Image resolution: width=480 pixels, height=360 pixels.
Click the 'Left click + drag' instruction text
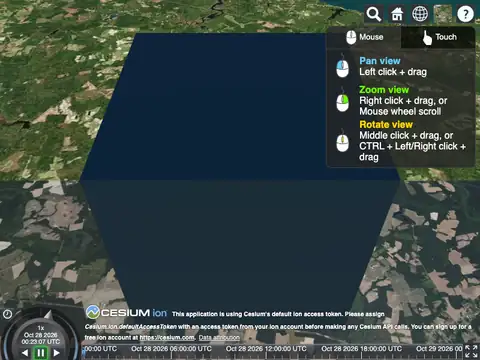click(x=393, y=72)
